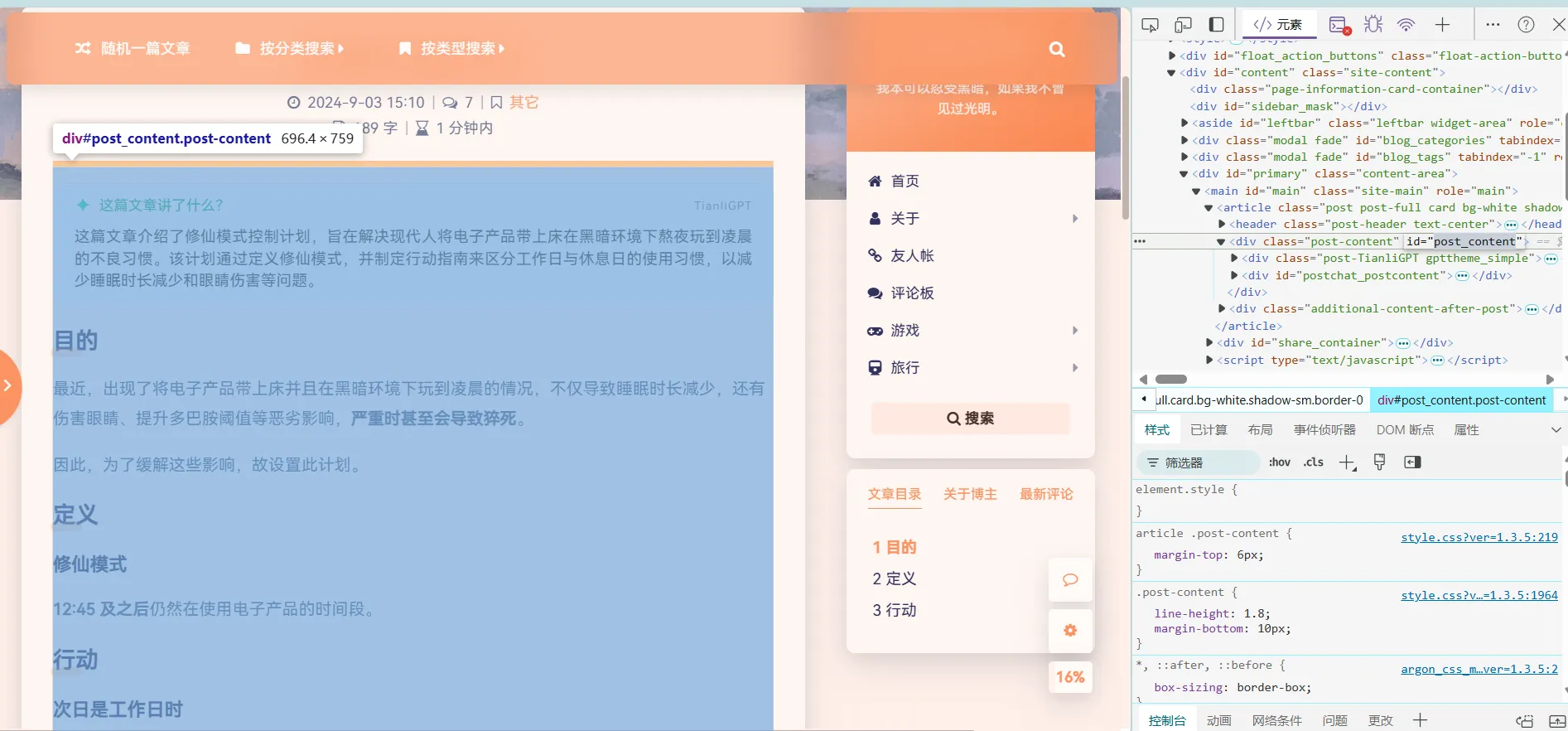Toggle :hov element state panel

[x=1280, y=462]
